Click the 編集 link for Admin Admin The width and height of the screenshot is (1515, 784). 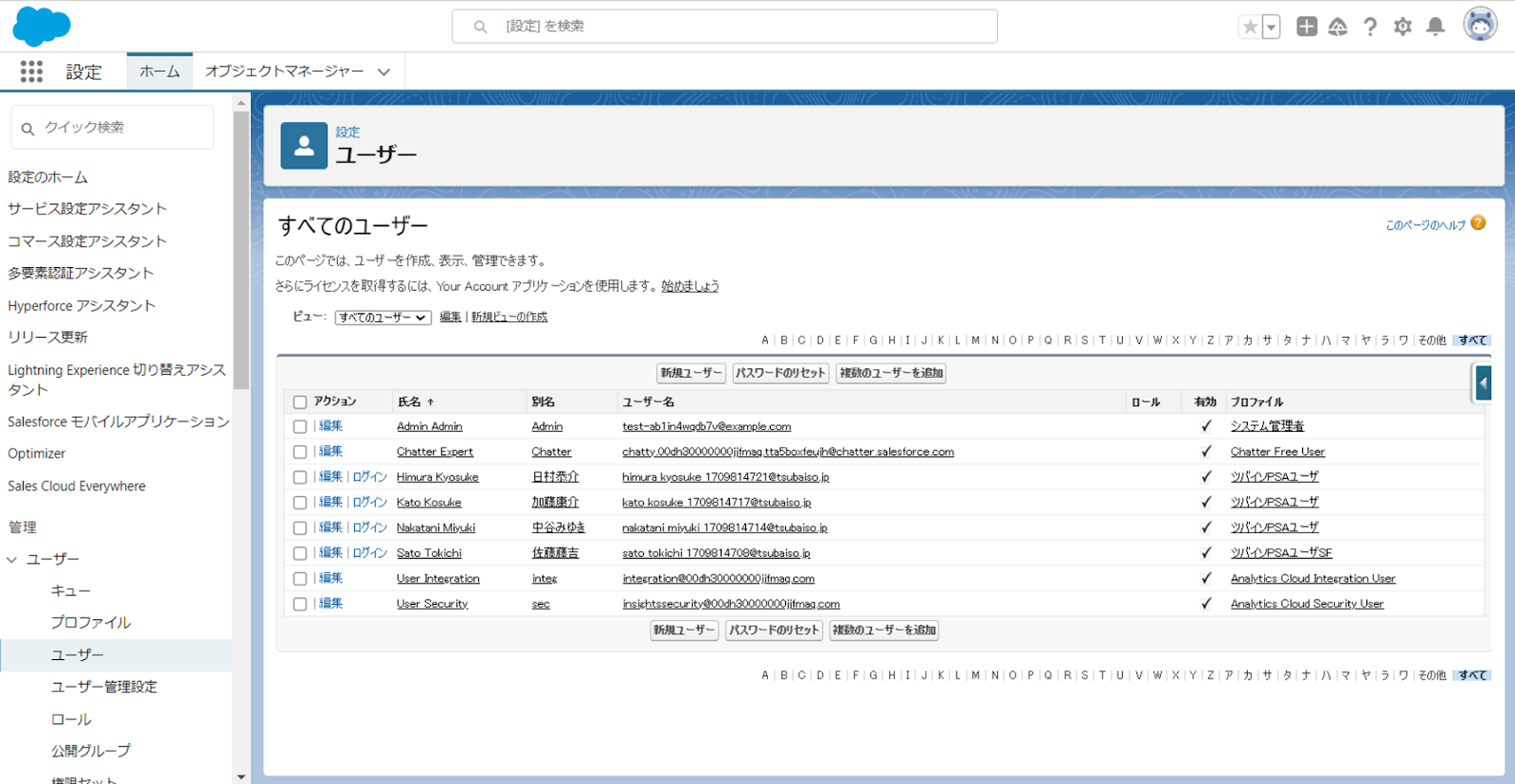click(330, 426)
